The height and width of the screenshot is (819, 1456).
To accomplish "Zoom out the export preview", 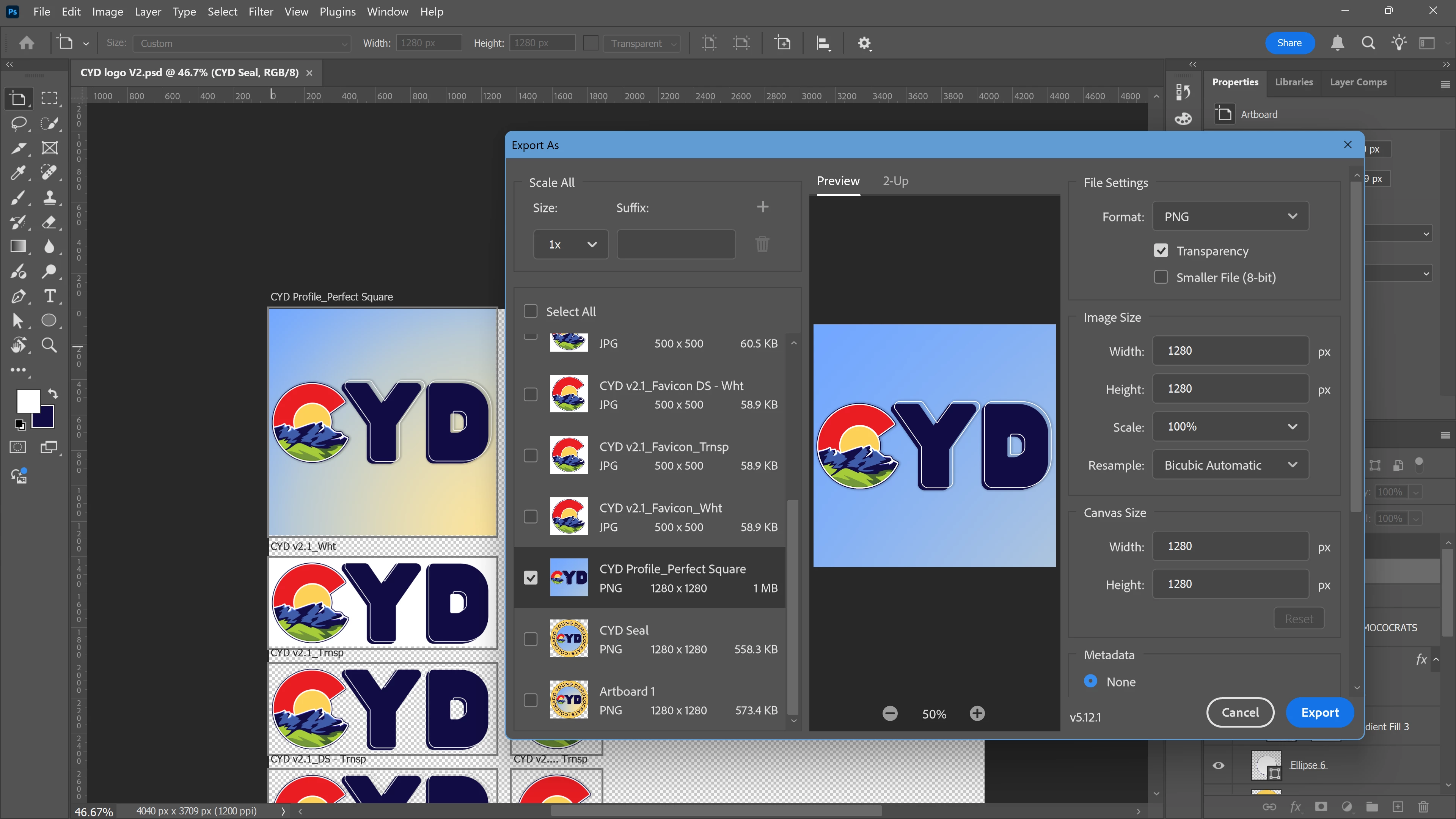I will tap(890, 713).
